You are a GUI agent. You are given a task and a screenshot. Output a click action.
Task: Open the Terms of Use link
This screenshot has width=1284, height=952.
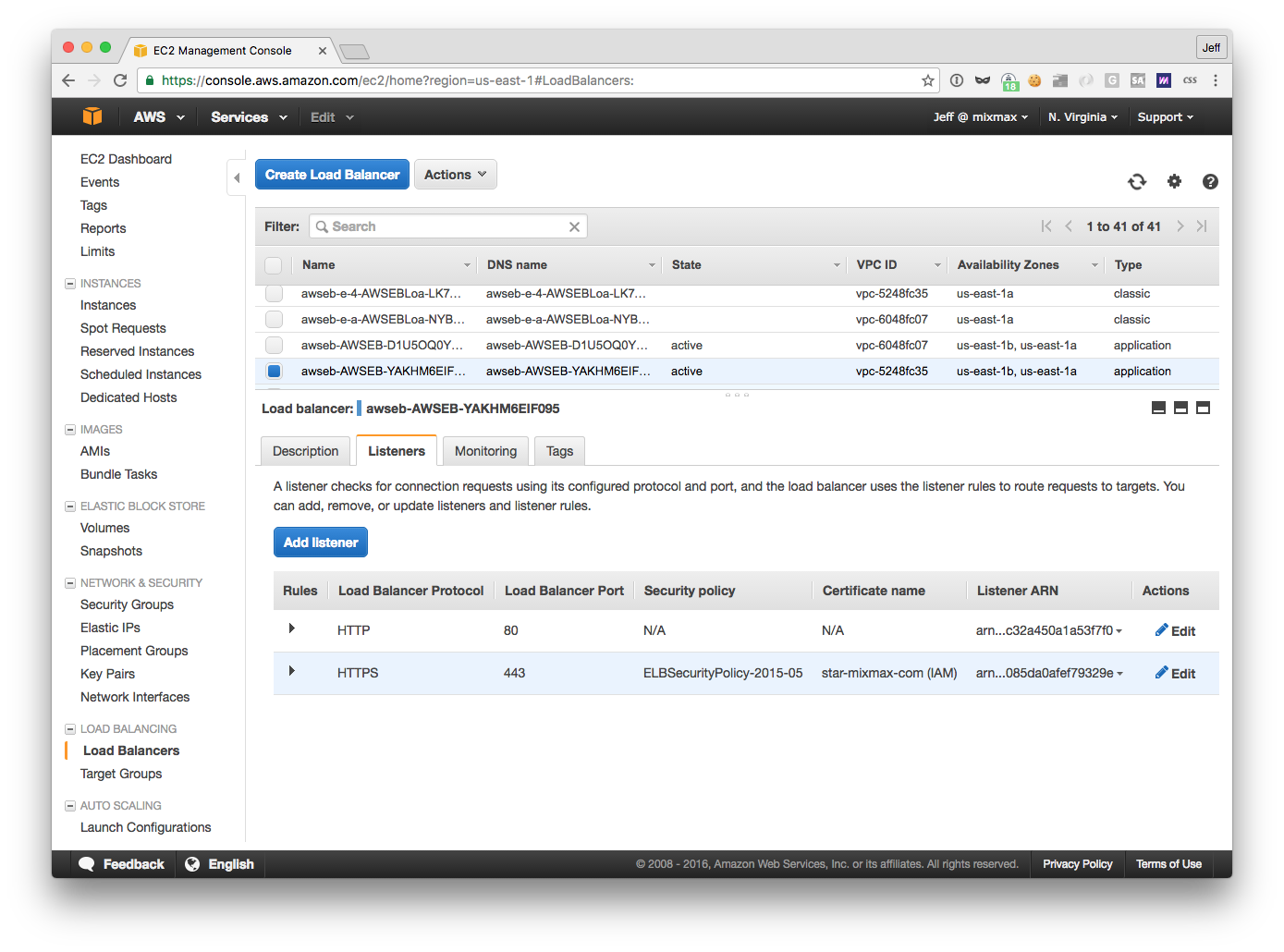tap(1168, 864)
